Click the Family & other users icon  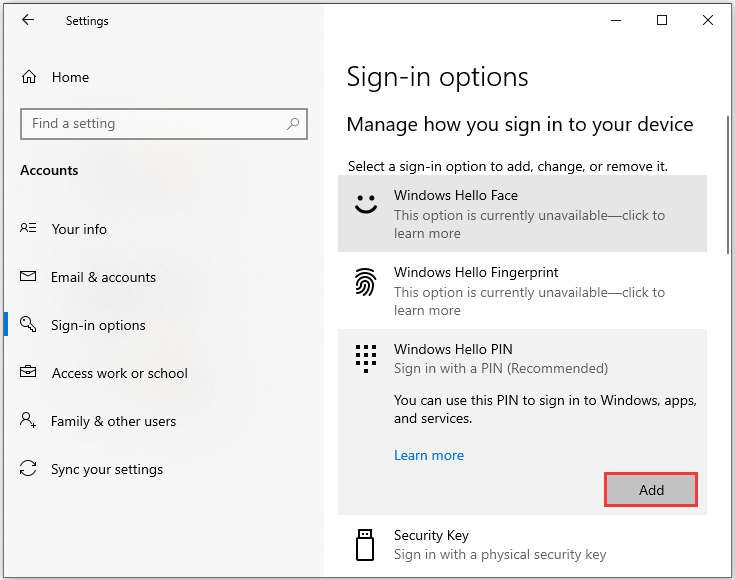tap(29, 421)
